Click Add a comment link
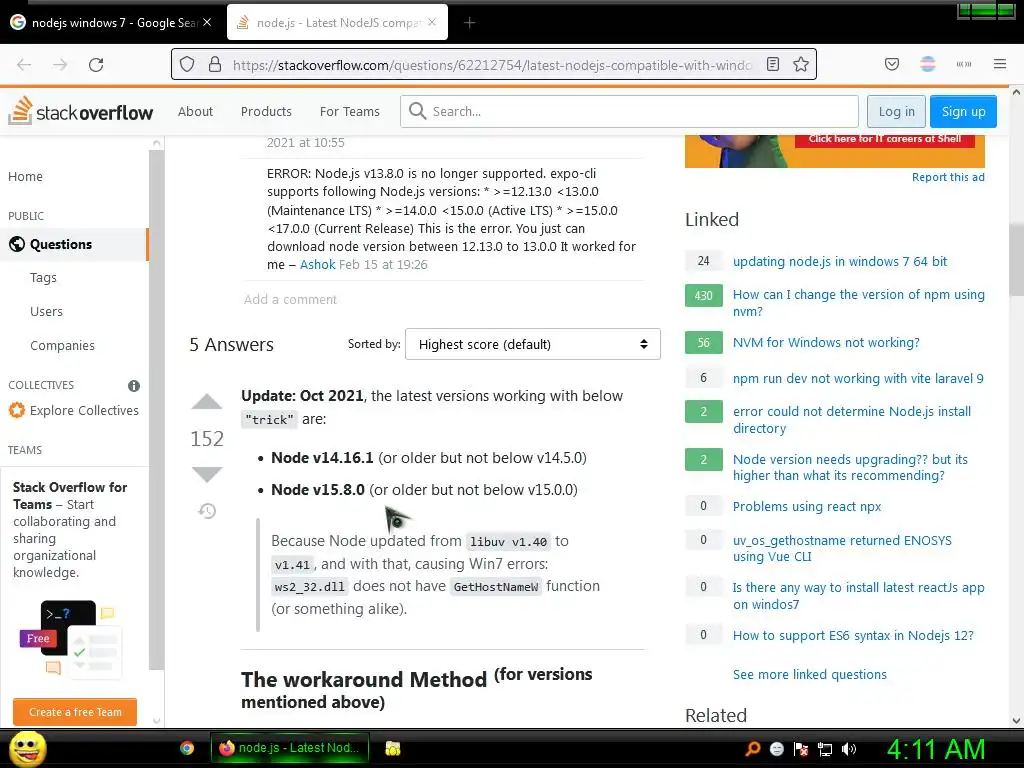Screen dimensions: 1024x768 (x=290, y=299)
